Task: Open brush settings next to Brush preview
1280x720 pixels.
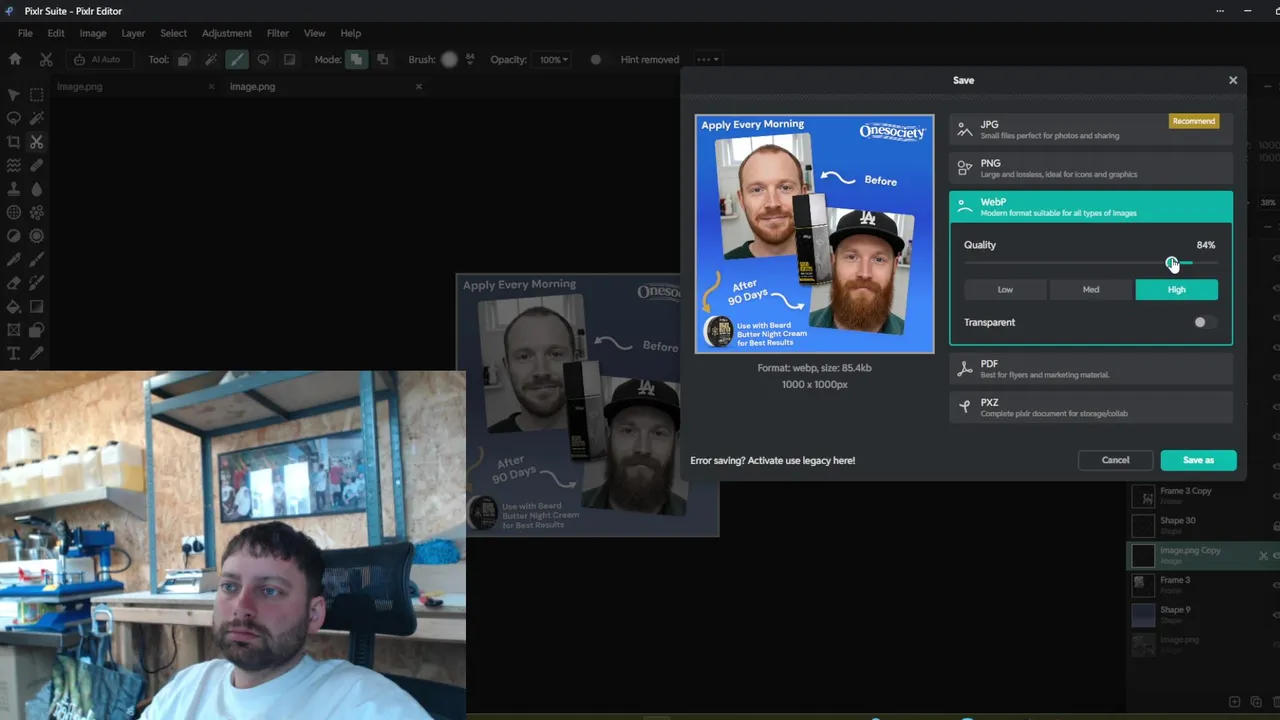Action: (x=470, y=59)
